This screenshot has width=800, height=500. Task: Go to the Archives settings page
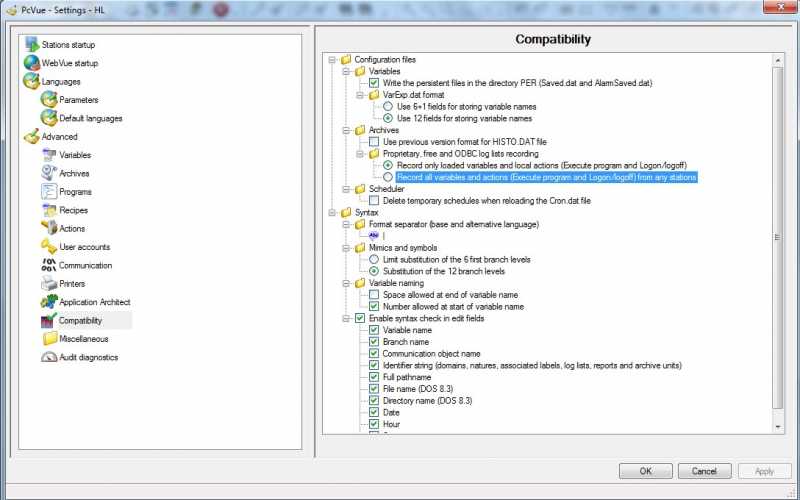click(74, 173)
